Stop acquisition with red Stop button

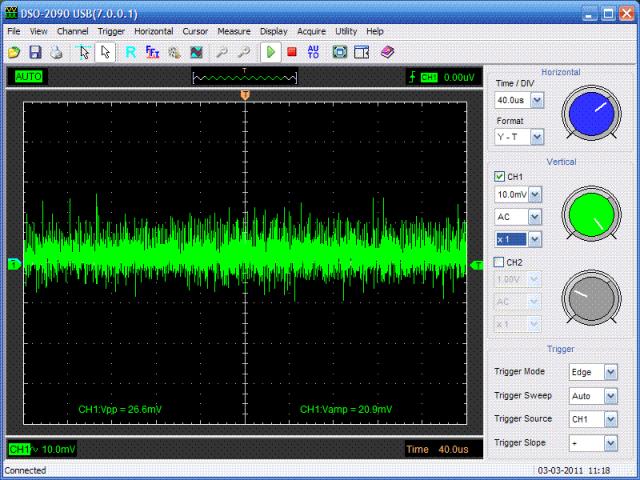291,51
